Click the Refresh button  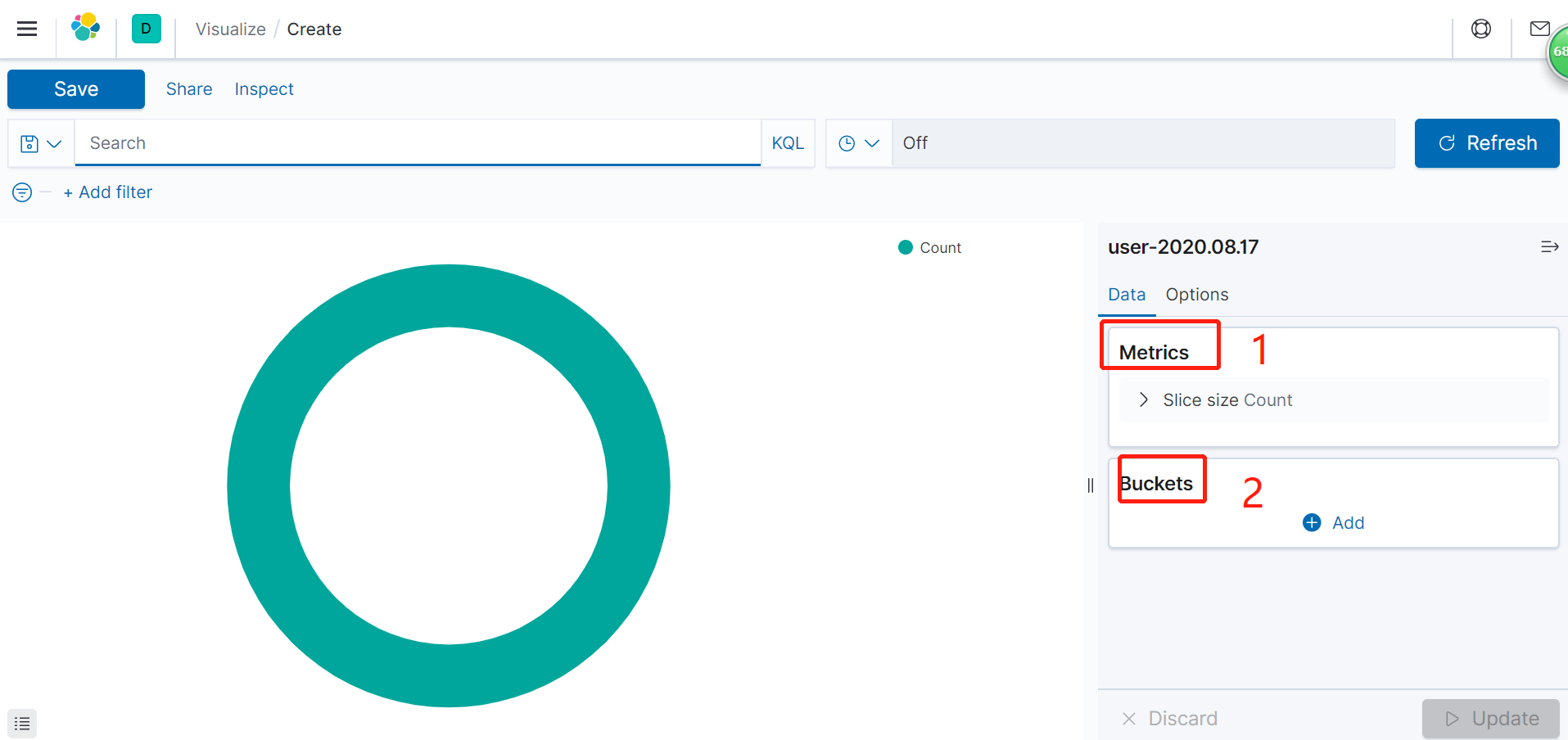[1487, 143]
